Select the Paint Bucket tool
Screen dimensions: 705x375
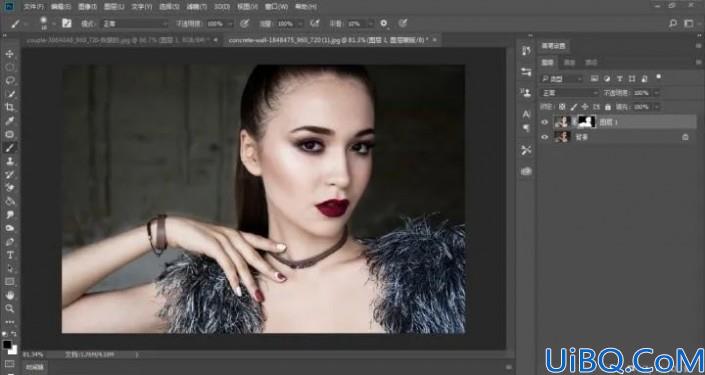(x=9, y=201)
